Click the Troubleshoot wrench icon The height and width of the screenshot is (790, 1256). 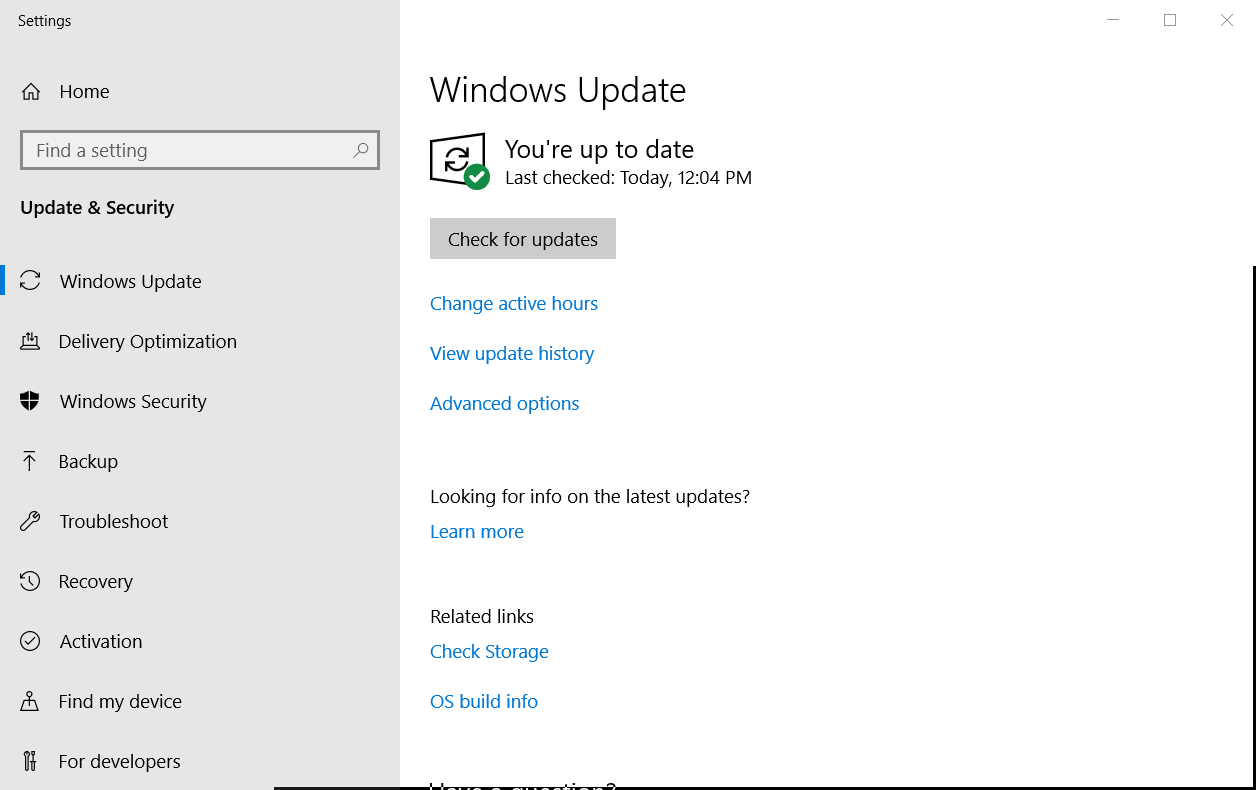[x=30, y=521]
